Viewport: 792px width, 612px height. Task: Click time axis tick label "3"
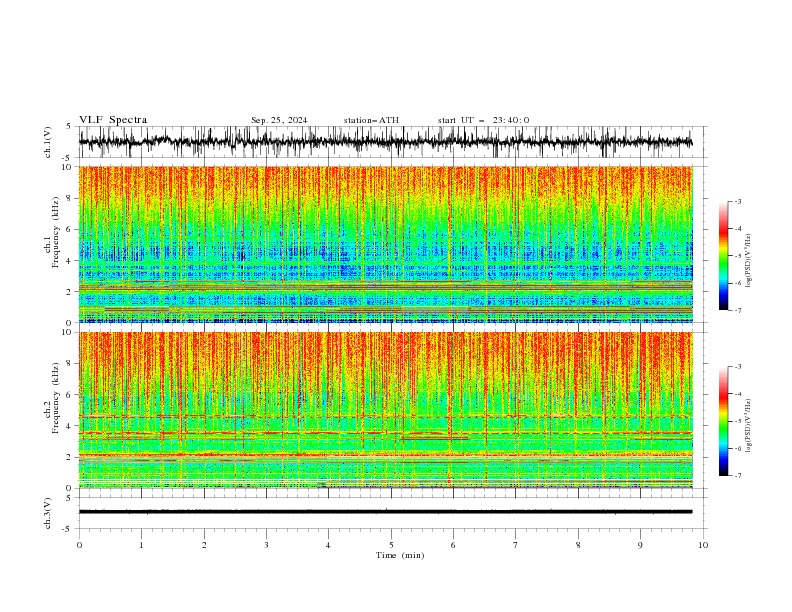click(x=266, y=545)
